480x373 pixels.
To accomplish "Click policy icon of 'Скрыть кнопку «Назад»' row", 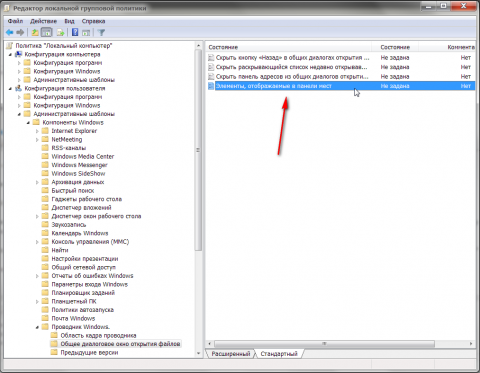I will click(x=211, y=57).
